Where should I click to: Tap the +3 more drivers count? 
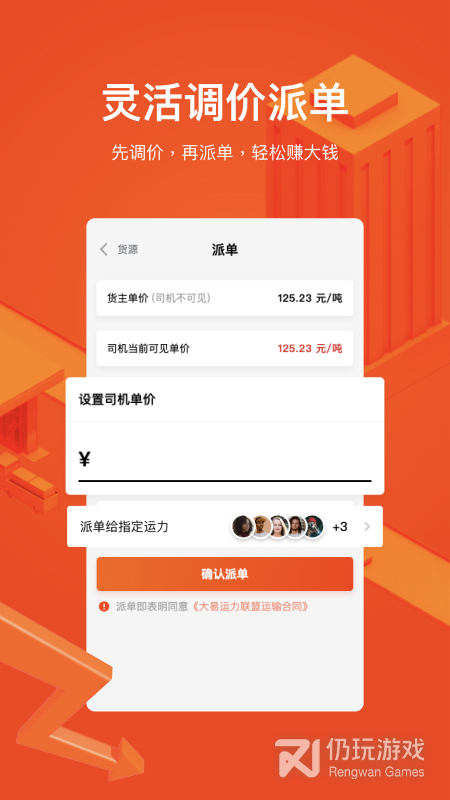coord(340,527)
